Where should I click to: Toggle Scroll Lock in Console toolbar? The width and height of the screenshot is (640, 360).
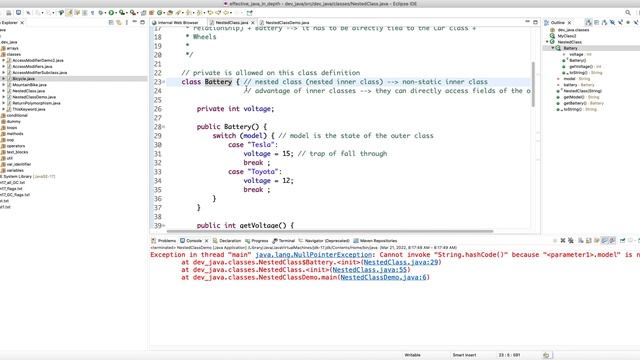589,240
